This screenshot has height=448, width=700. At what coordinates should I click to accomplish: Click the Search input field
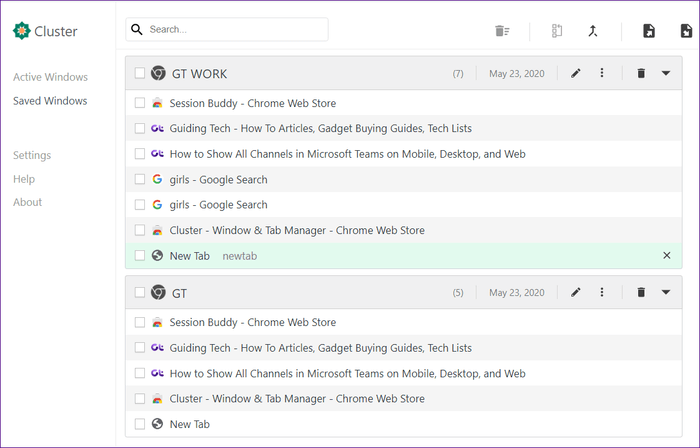coord(227,29)
